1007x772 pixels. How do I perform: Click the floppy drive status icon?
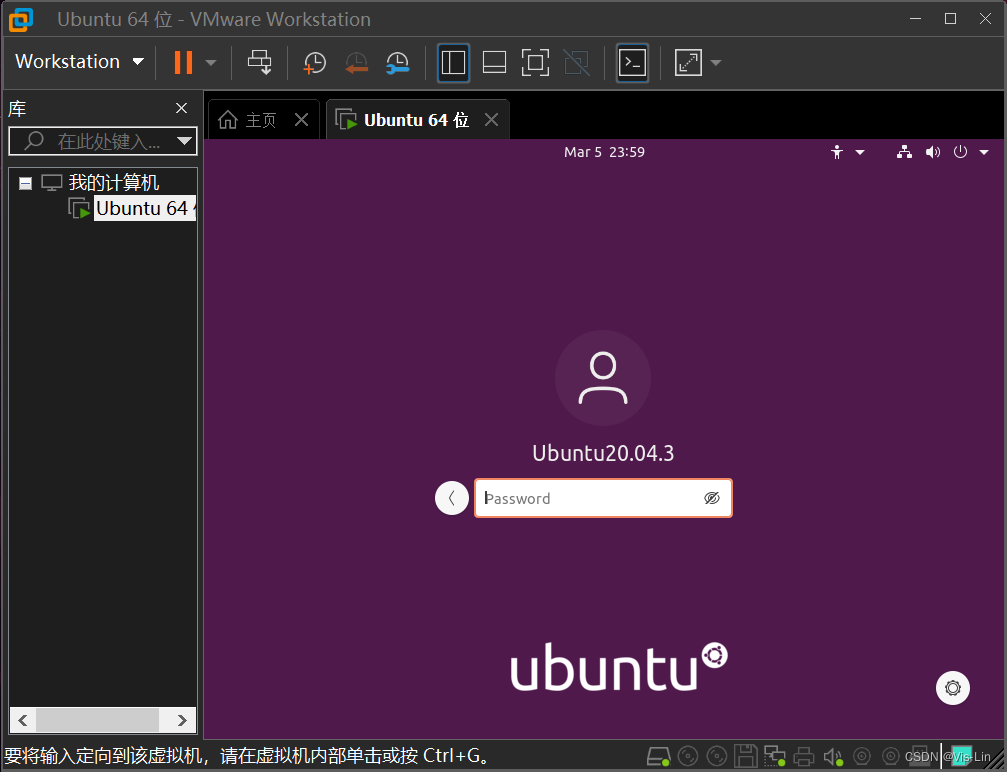pyautogui.click(x=746, y=757)
